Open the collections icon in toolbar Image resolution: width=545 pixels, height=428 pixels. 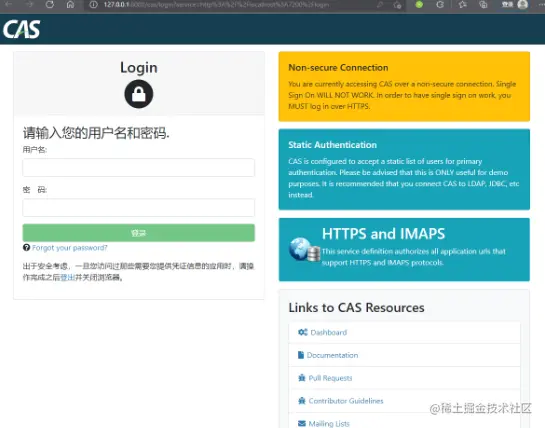[x=483, y=5]
